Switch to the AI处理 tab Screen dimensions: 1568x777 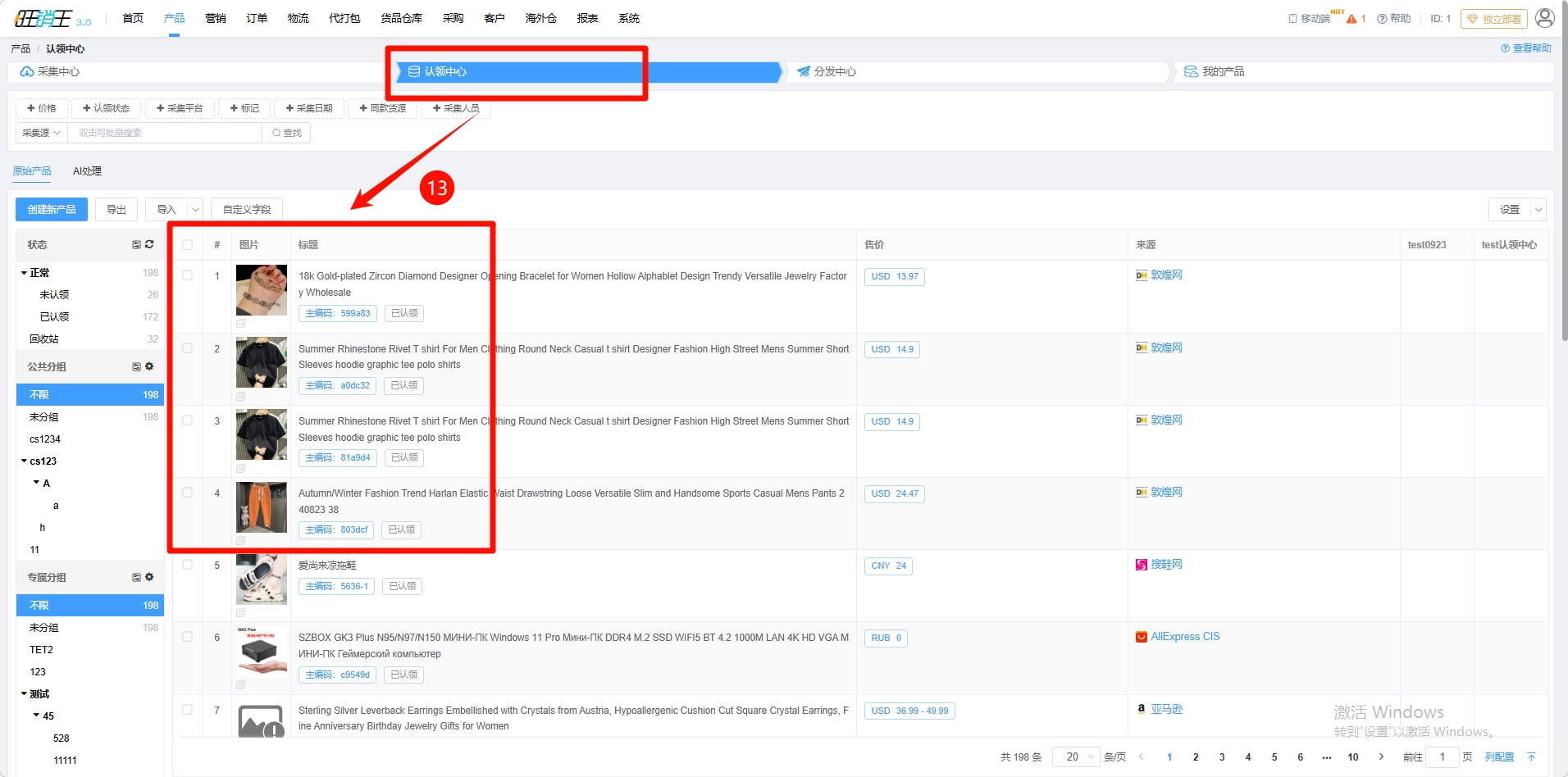pyautogui.click(x=87, y=171)
